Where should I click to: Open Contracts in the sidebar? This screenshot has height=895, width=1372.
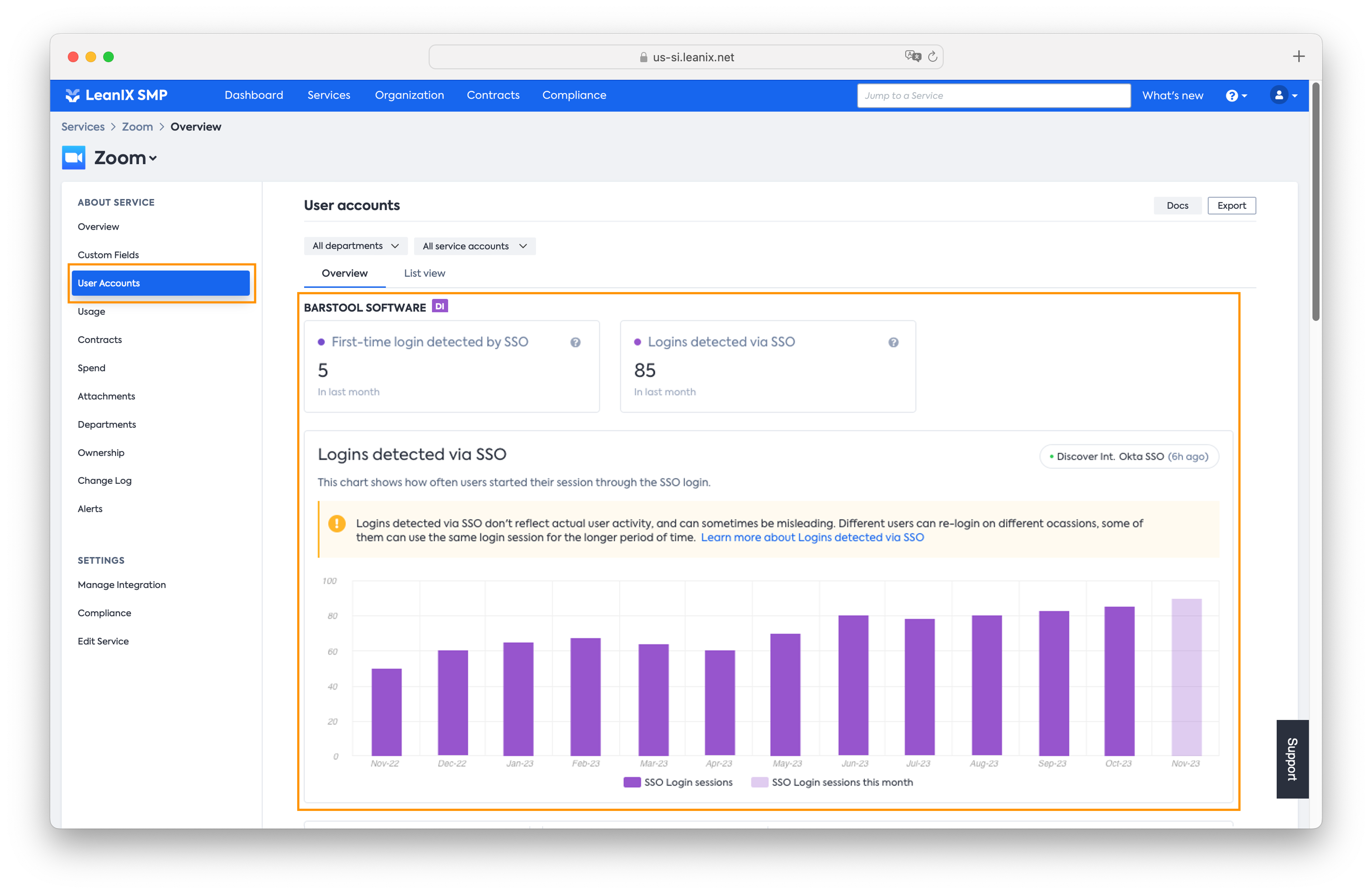pyautogui.click(x=100, y=339)
